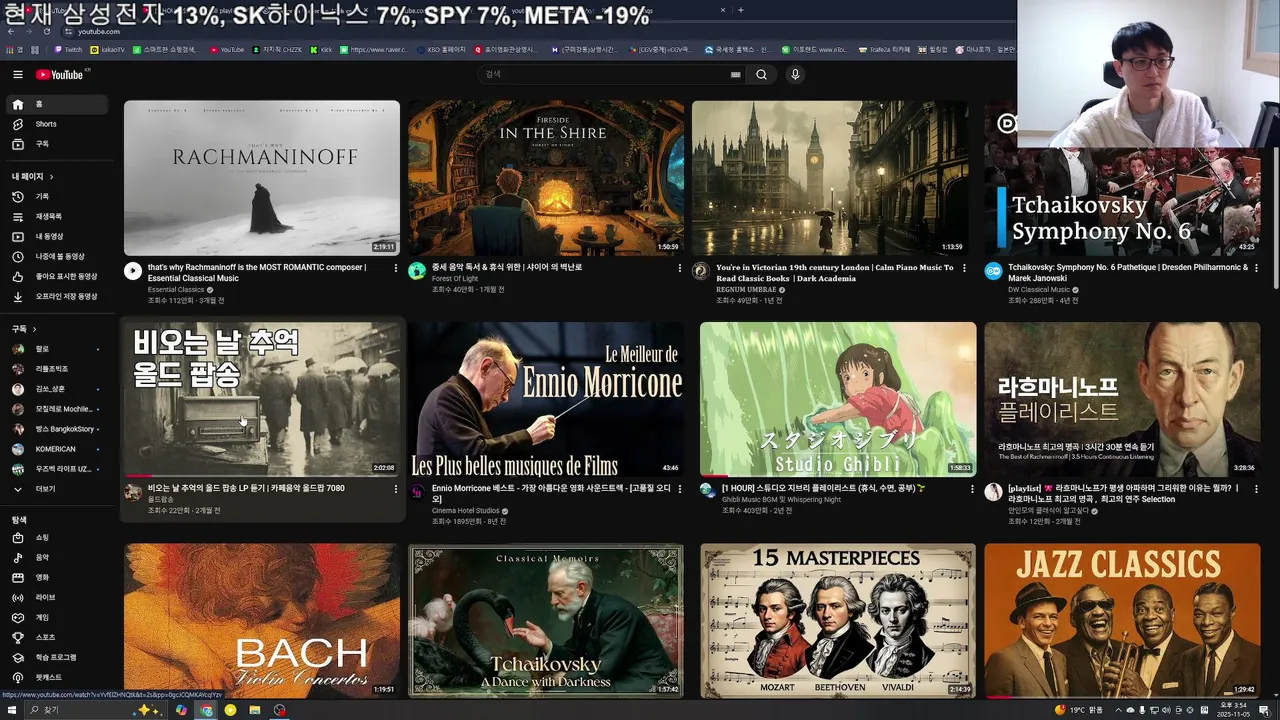Viewport: 1280px width, 720px height.
Task: Open more options for the Rachmaninoff video
Action: pyautogui.click(x=396, y=268)
